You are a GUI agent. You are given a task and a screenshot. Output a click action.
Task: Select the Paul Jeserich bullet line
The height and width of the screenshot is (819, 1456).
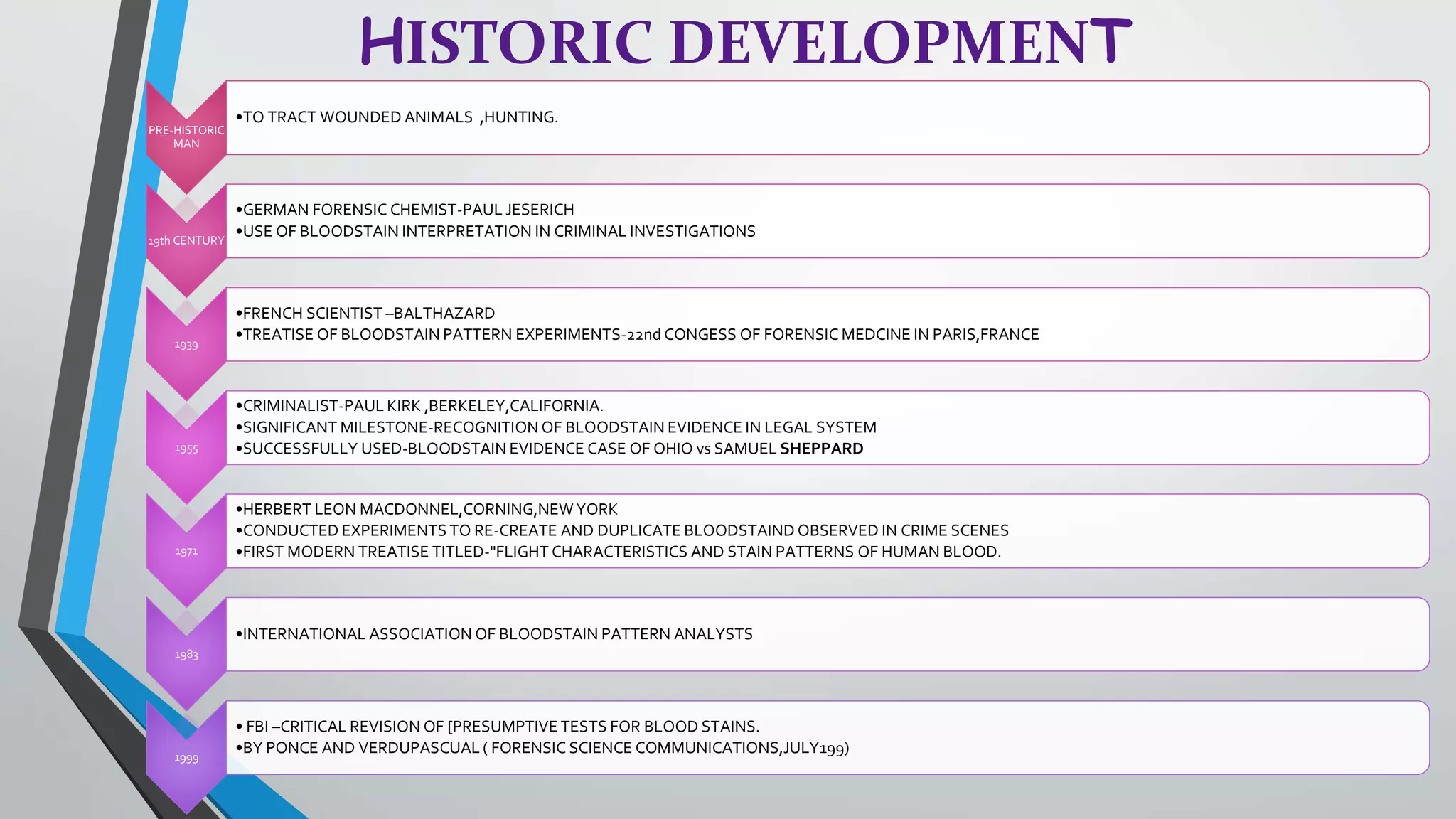(408, 210)
